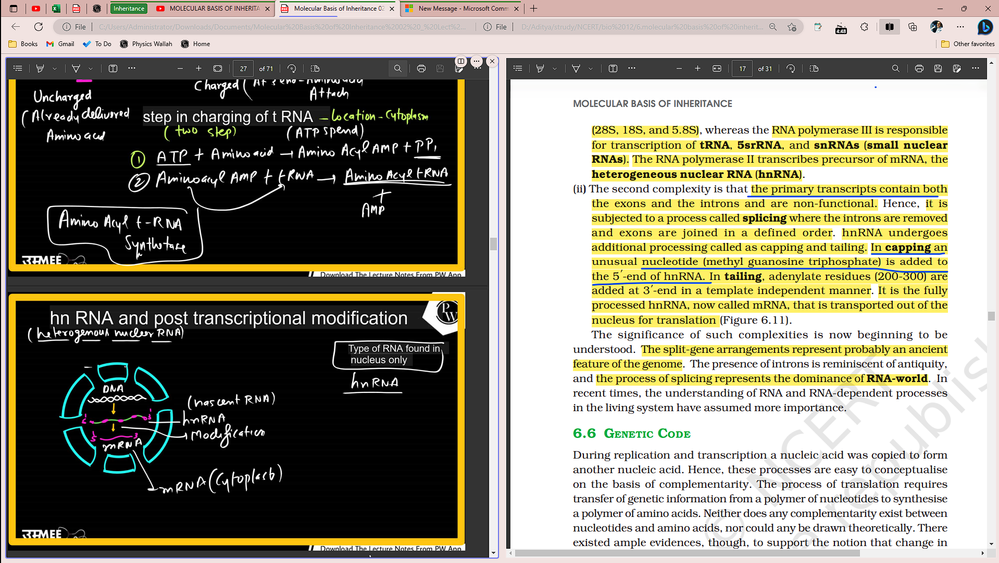The image size is (999, 563).
Task: Add this page to favorites
Action: click(x=792, y=27)
